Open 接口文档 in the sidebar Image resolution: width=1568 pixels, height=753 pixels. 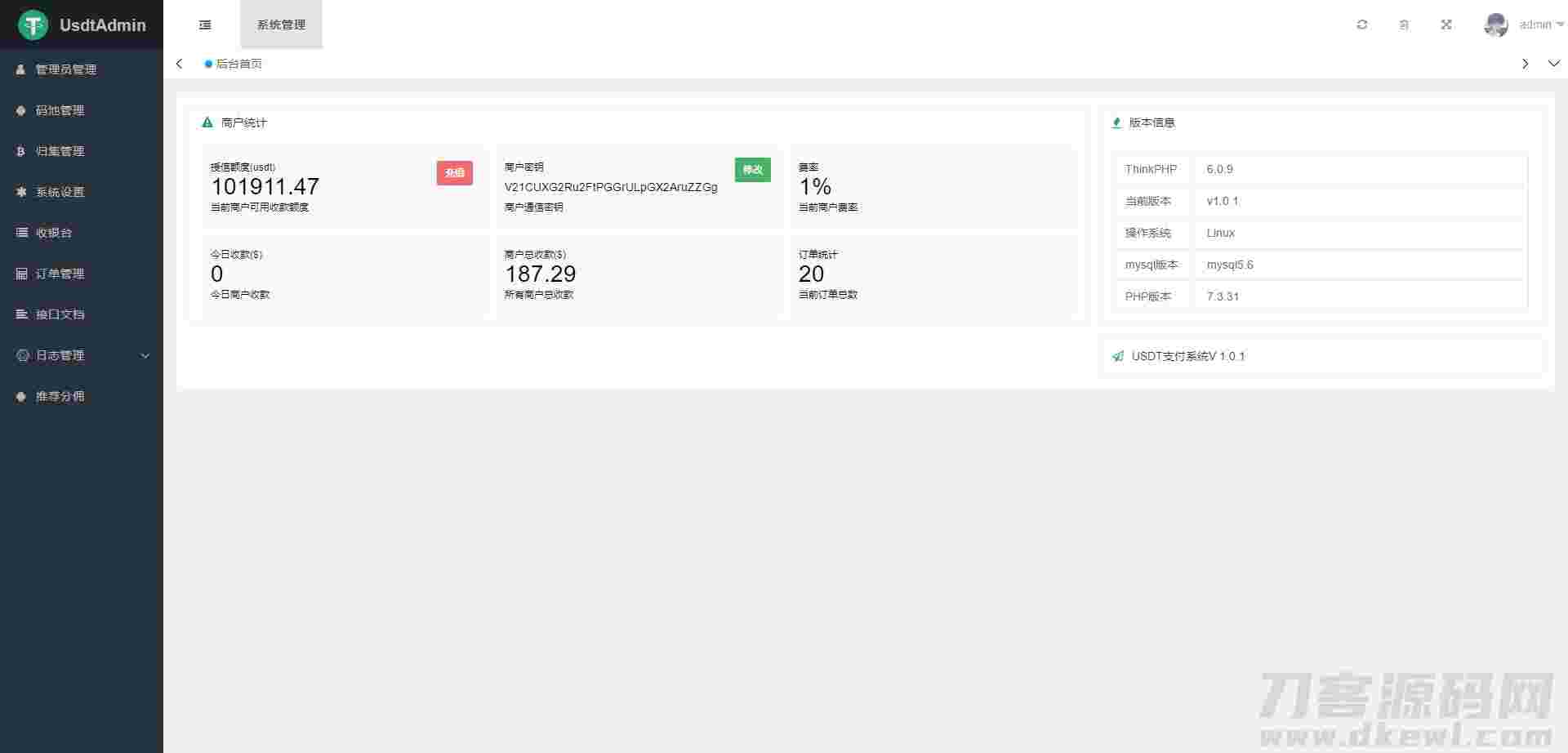[82, 314]
